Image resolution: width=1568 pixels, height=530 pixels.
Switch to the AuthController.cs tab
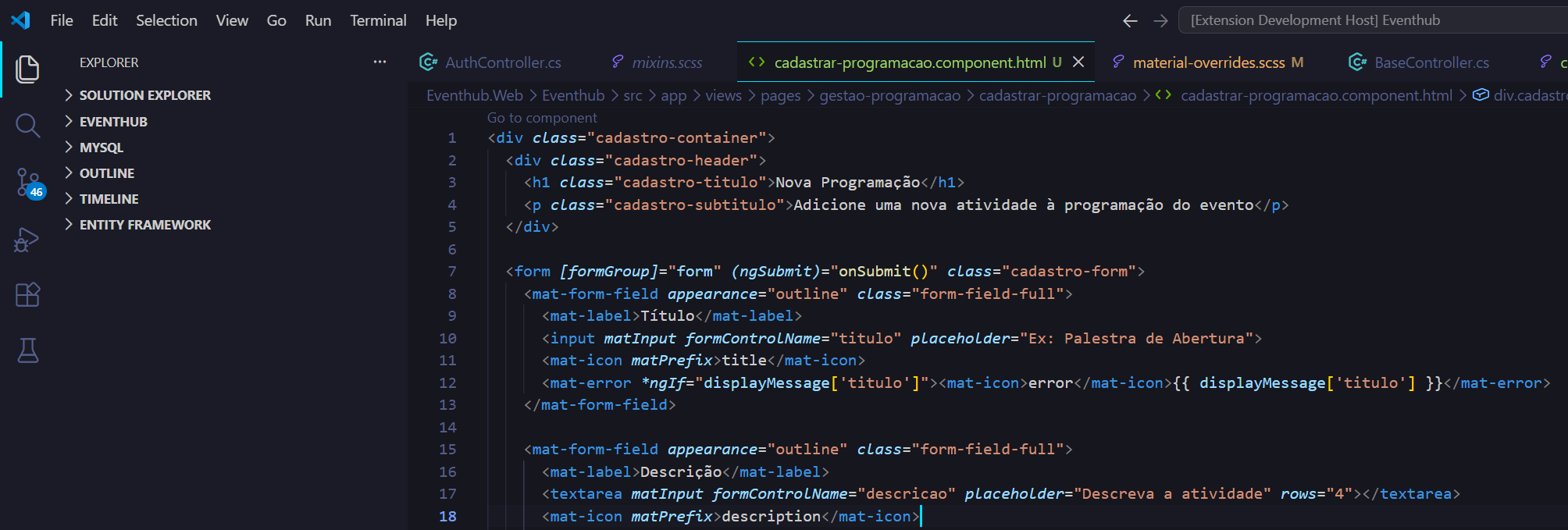click(503, 62)
